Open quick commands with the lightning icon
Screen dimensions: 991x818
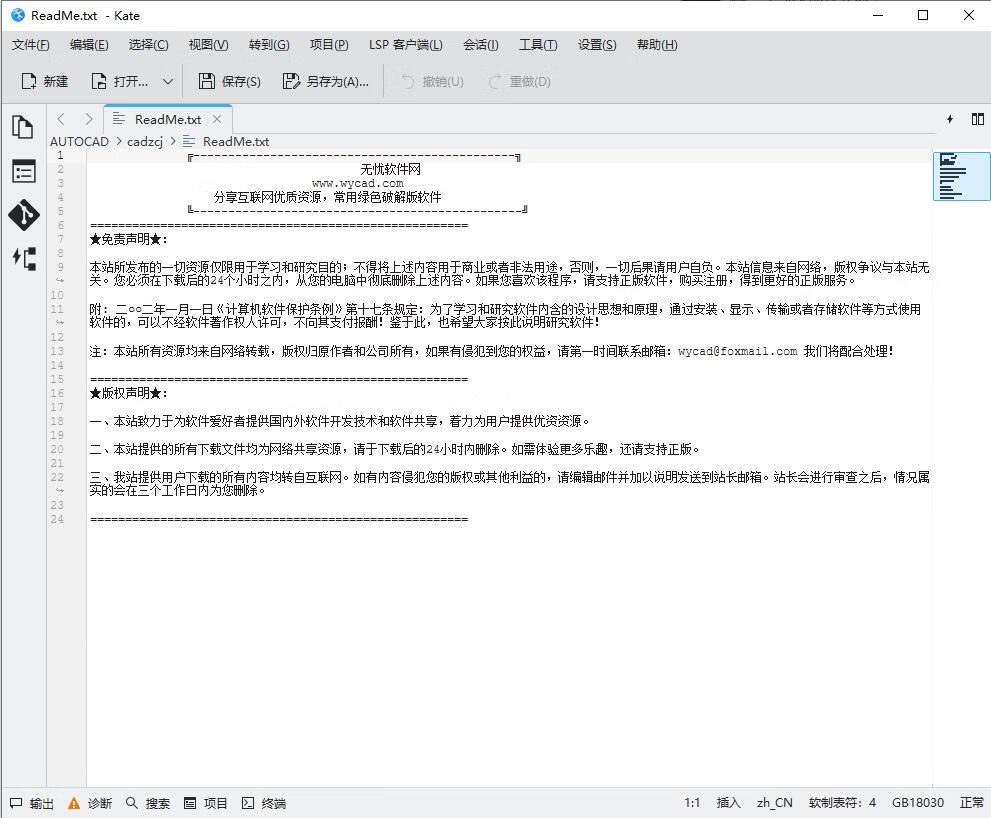point(949,119)
